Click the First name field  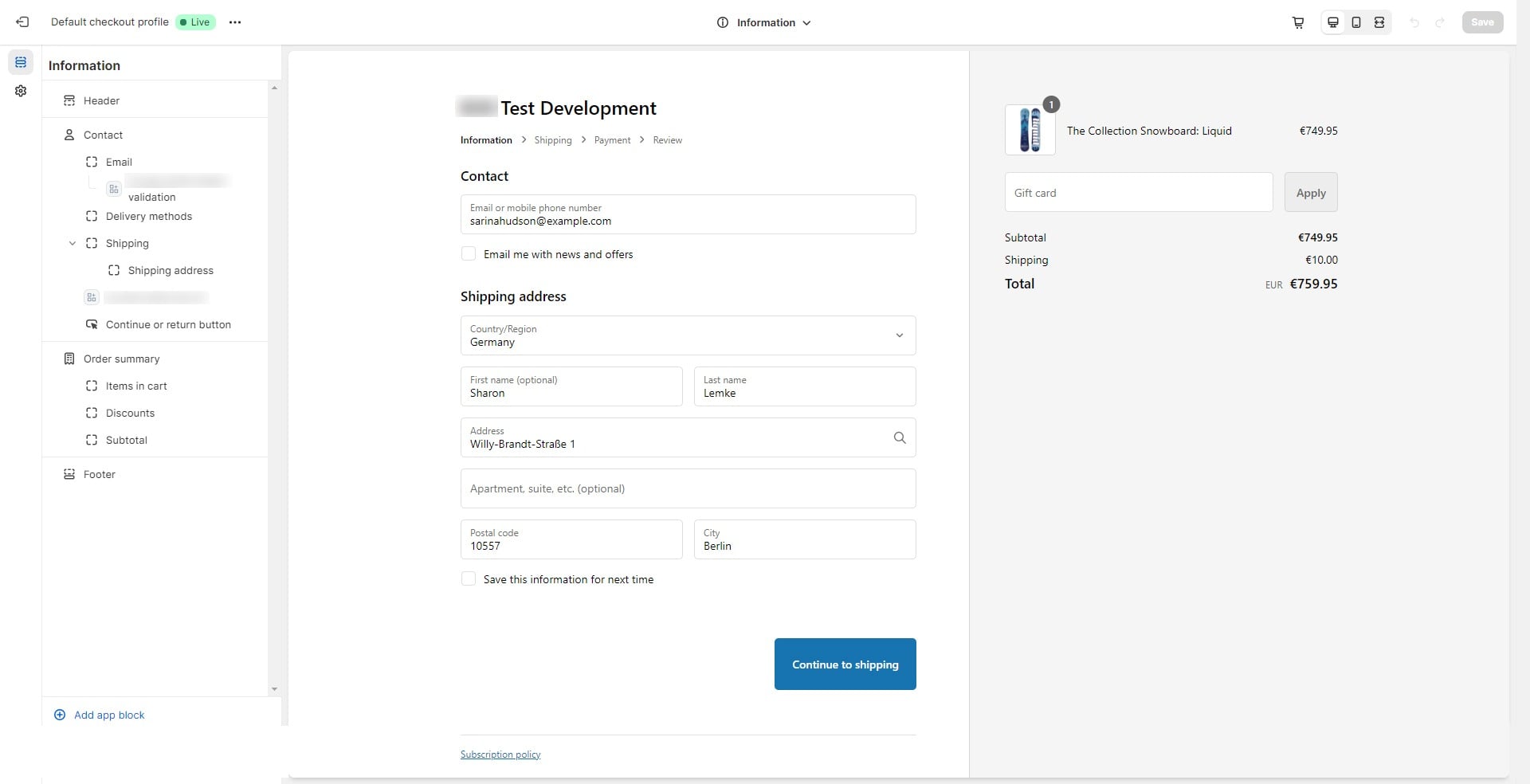pyautogui.click(x=571, y=386)
